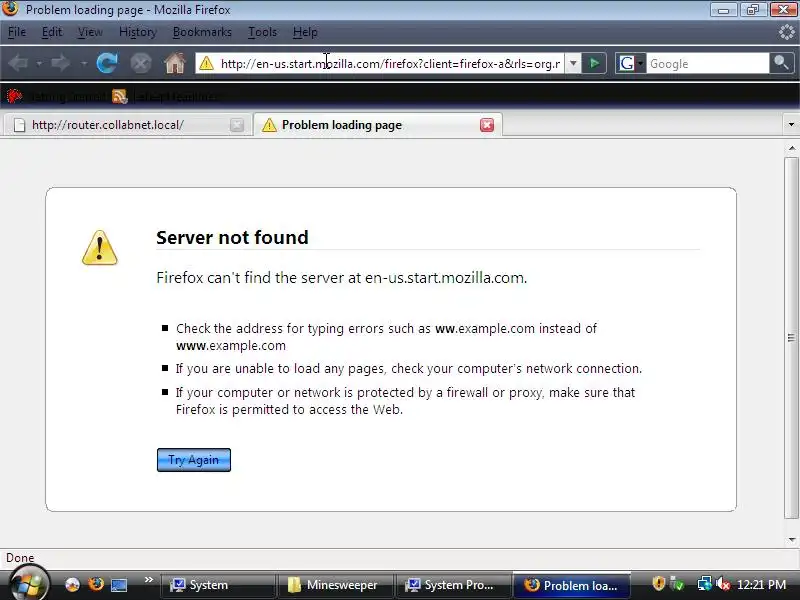Screen dimensions: 800x600
Task: Switch to the Minesweeper taskbar button
Action: 335,585
